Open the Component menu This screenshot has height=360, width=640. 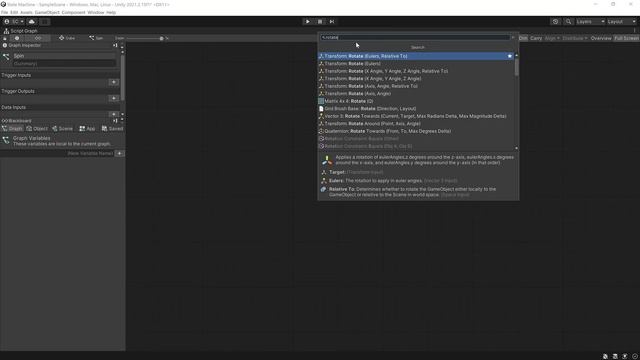point(73,13)
